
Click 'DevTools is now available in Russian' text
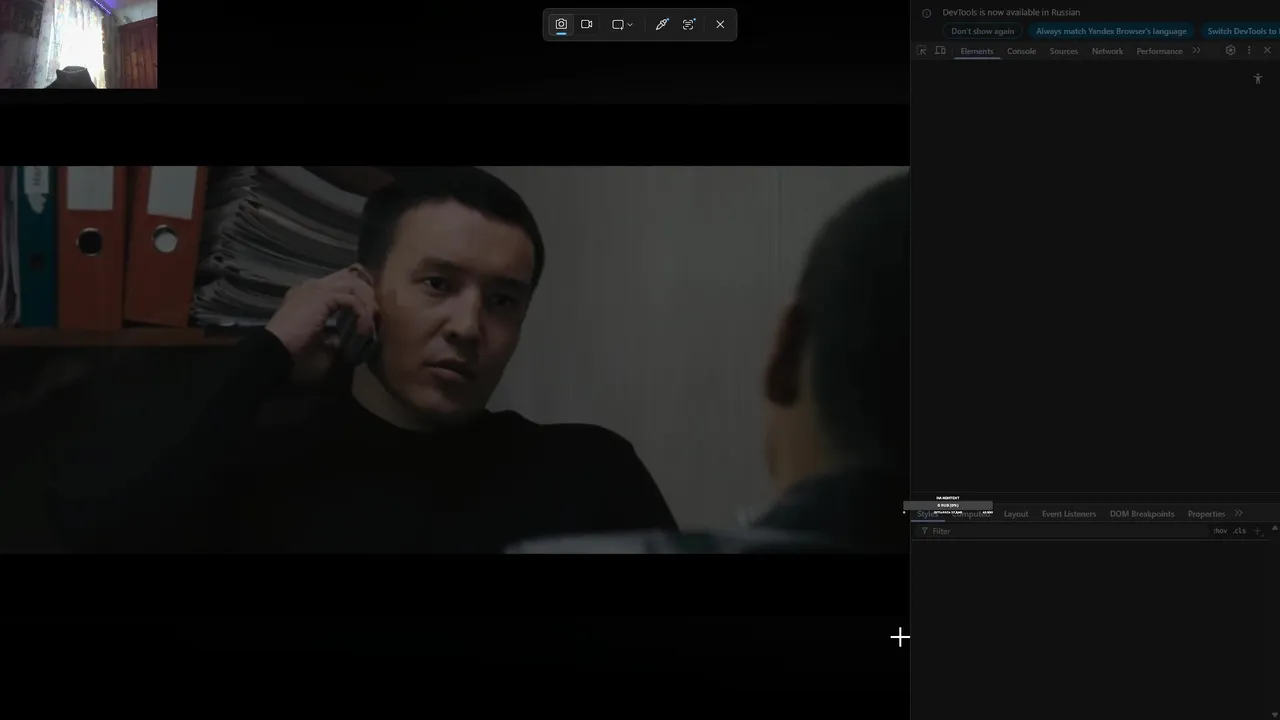coord(1011,13)
